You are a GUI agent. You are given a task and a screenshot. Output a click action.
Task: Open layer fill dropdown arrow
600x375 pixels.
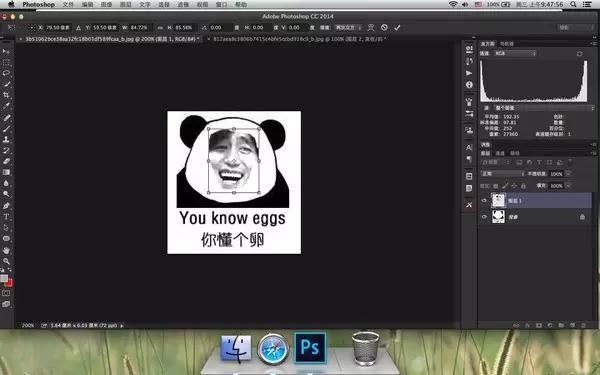pyautogui.click(x=568, y=186)
